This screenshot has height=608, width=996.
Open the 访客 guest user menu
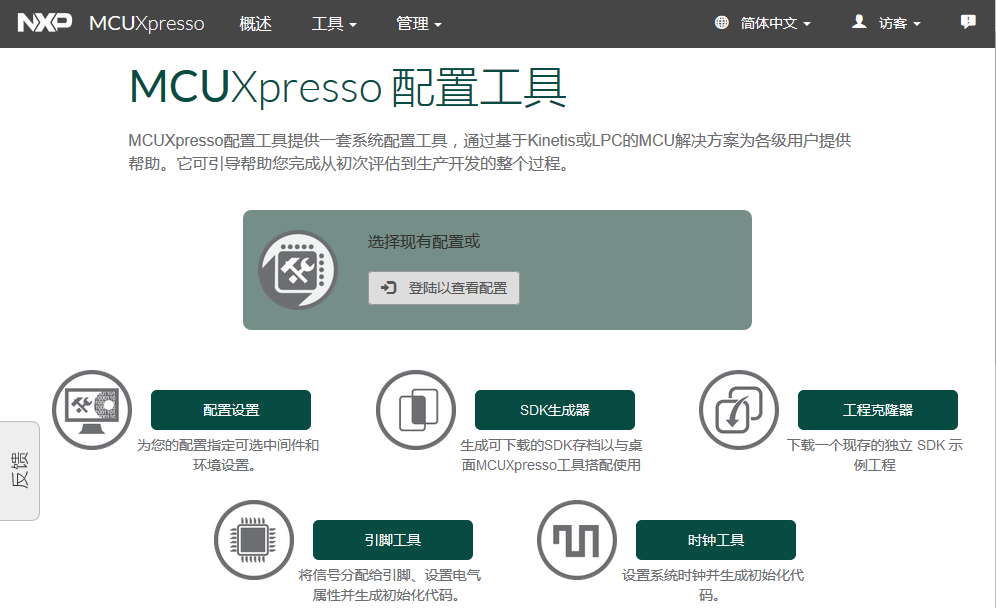[899, 24]
